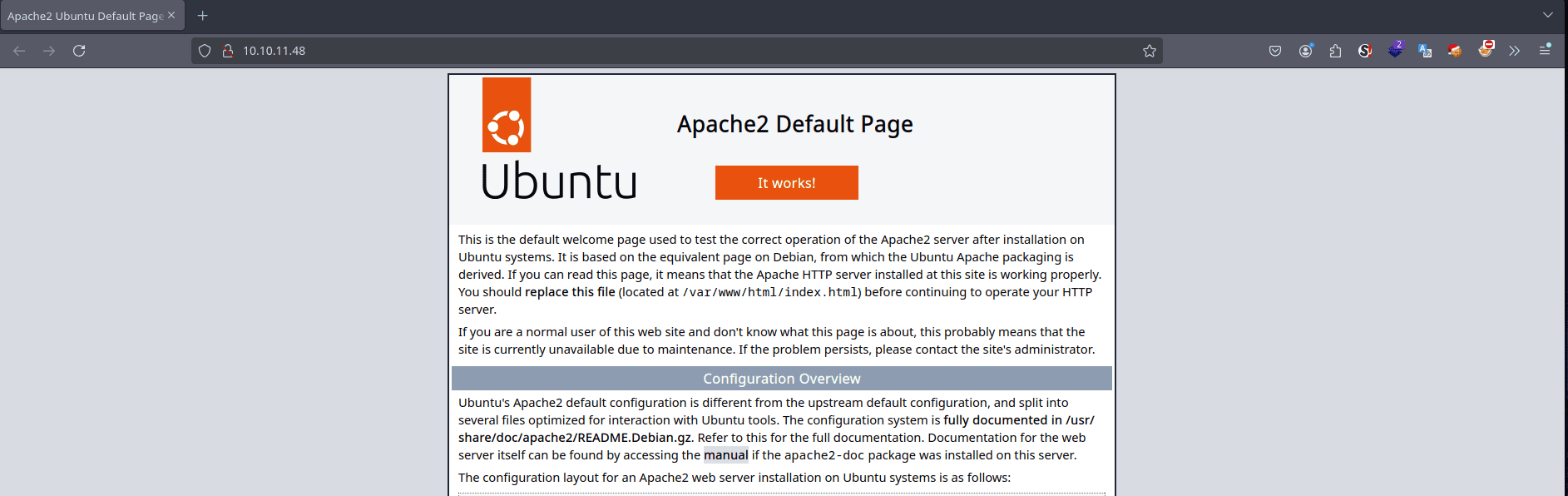Viewport: 1568px width, 496px height.
Task: Open the Firefox account icon
Action: [1305, 51]
